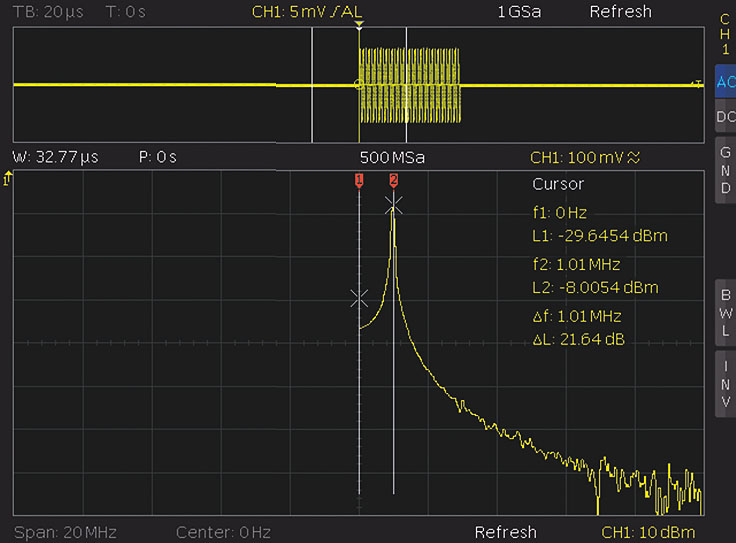Click the trigger point circle on time waveform
The width and height of the screenshot is (736, 543).
359,85
